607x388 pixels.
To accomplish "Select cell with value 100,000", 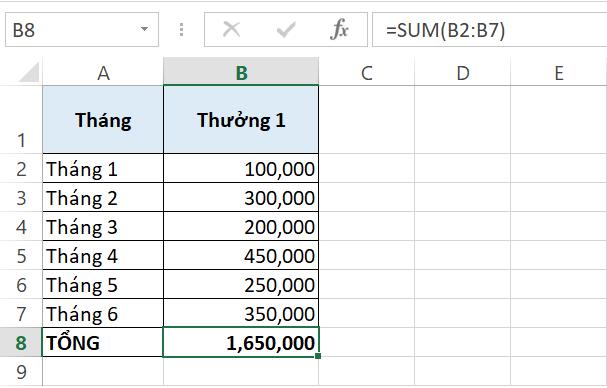I will [241, 168].
